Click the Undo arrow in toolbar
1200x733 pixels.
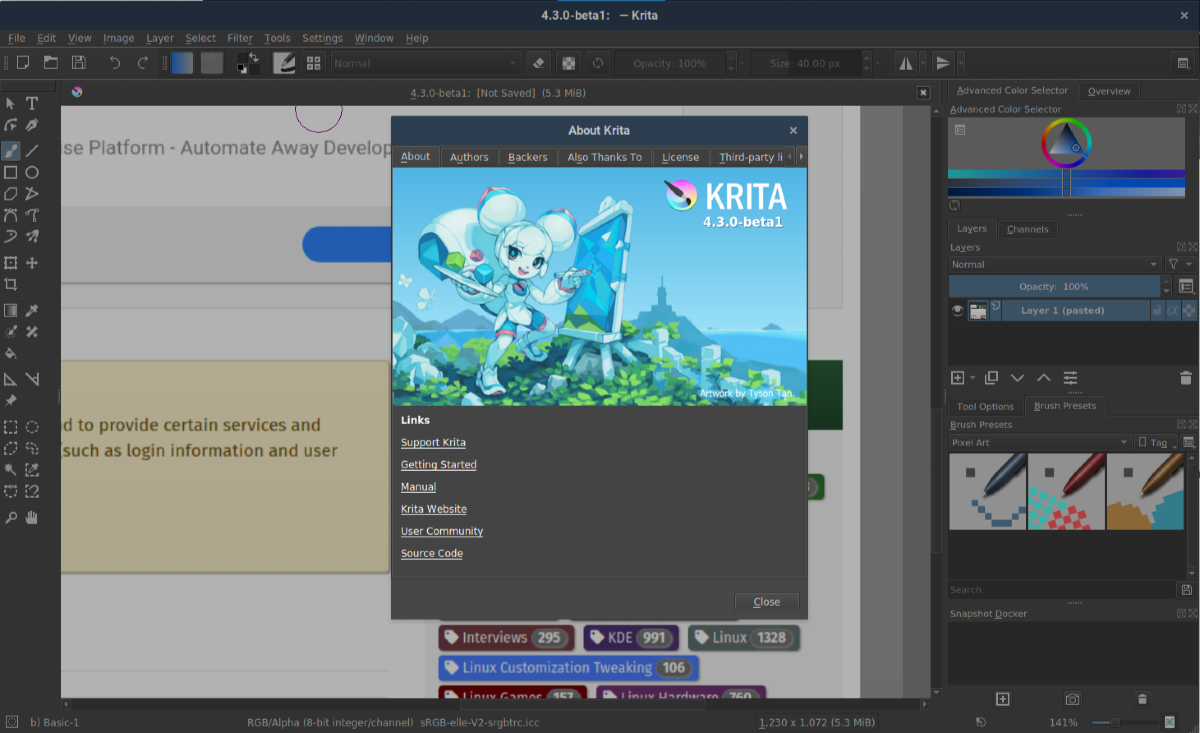[115, 63]
